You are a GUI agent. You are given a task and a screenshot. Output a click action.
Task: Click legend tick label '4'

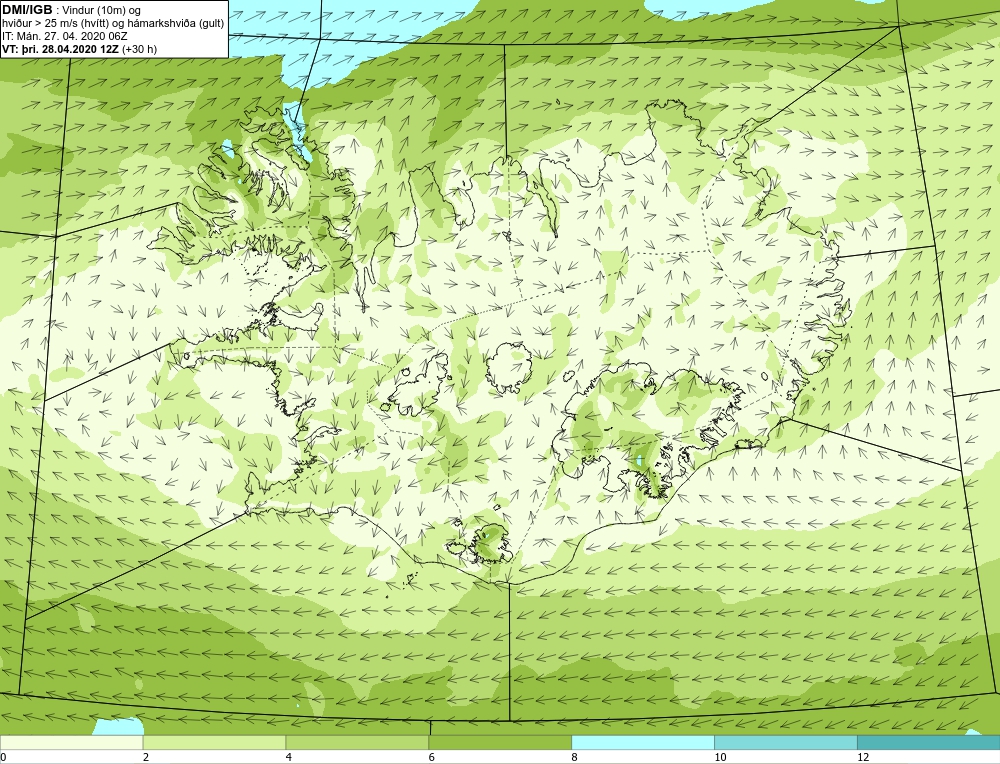pos(289,757)
